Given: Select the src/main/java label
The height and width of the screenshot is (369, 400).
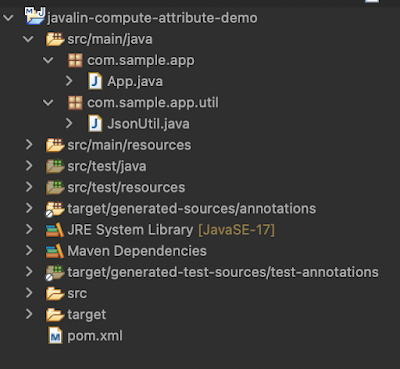Looking at the screenshot, I should coord(110,39).
